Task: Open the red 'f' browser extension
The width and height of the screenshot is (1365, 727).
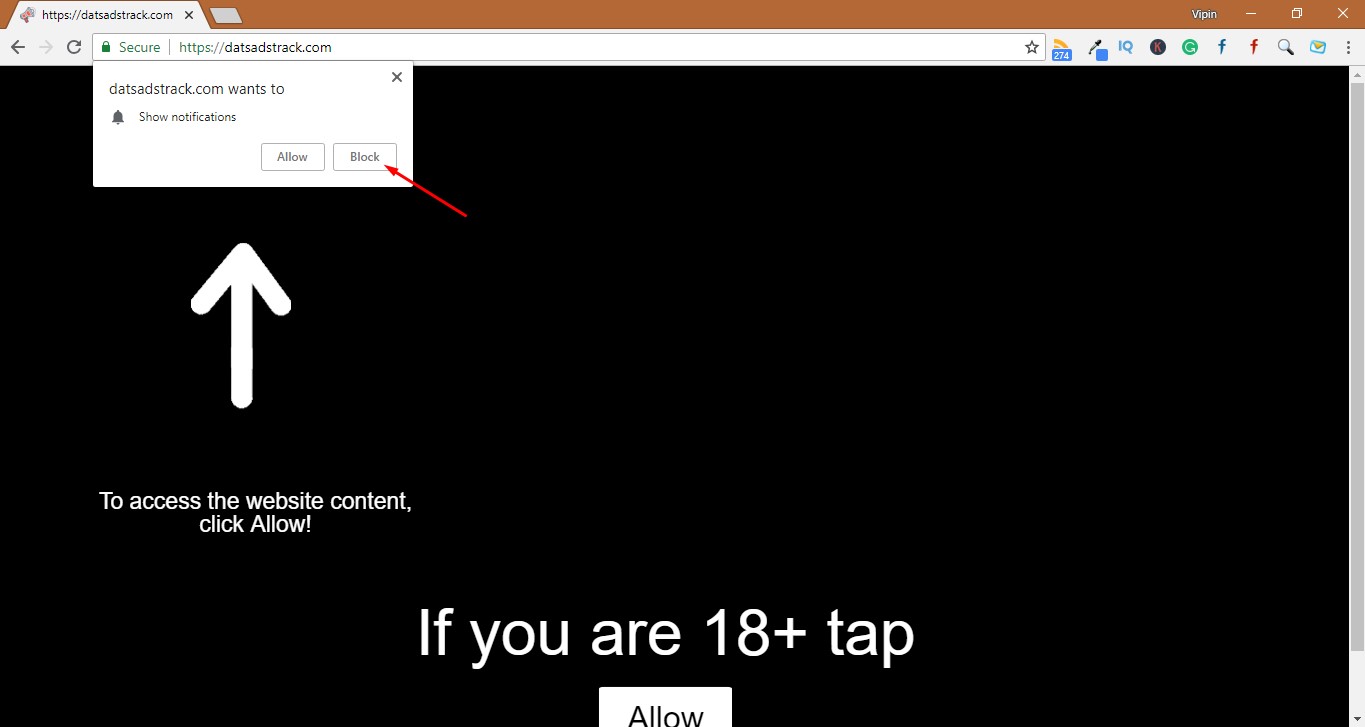Action: coord(1253,47)
